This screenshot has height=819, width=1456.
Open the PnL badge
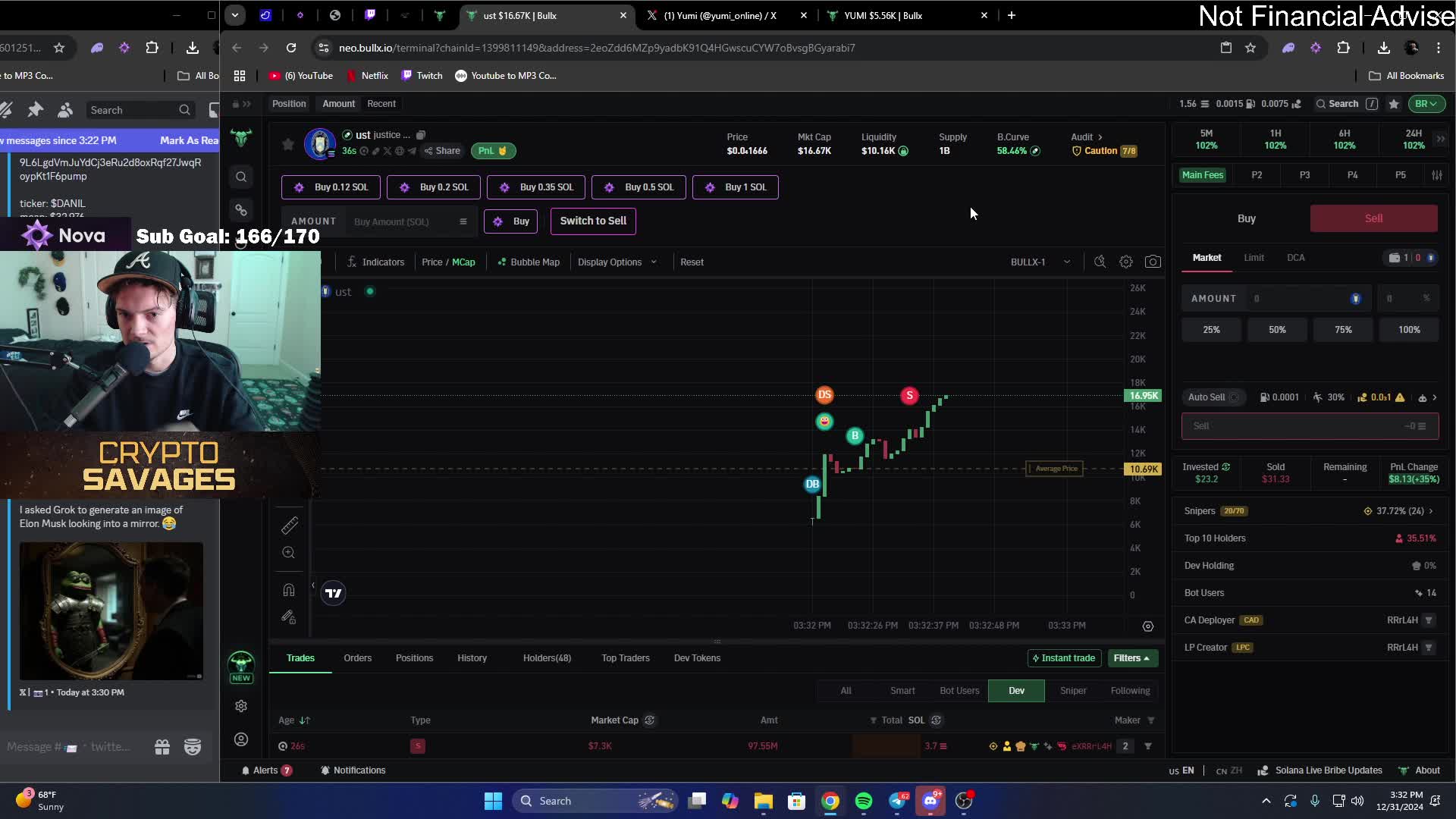pos(493,151)
